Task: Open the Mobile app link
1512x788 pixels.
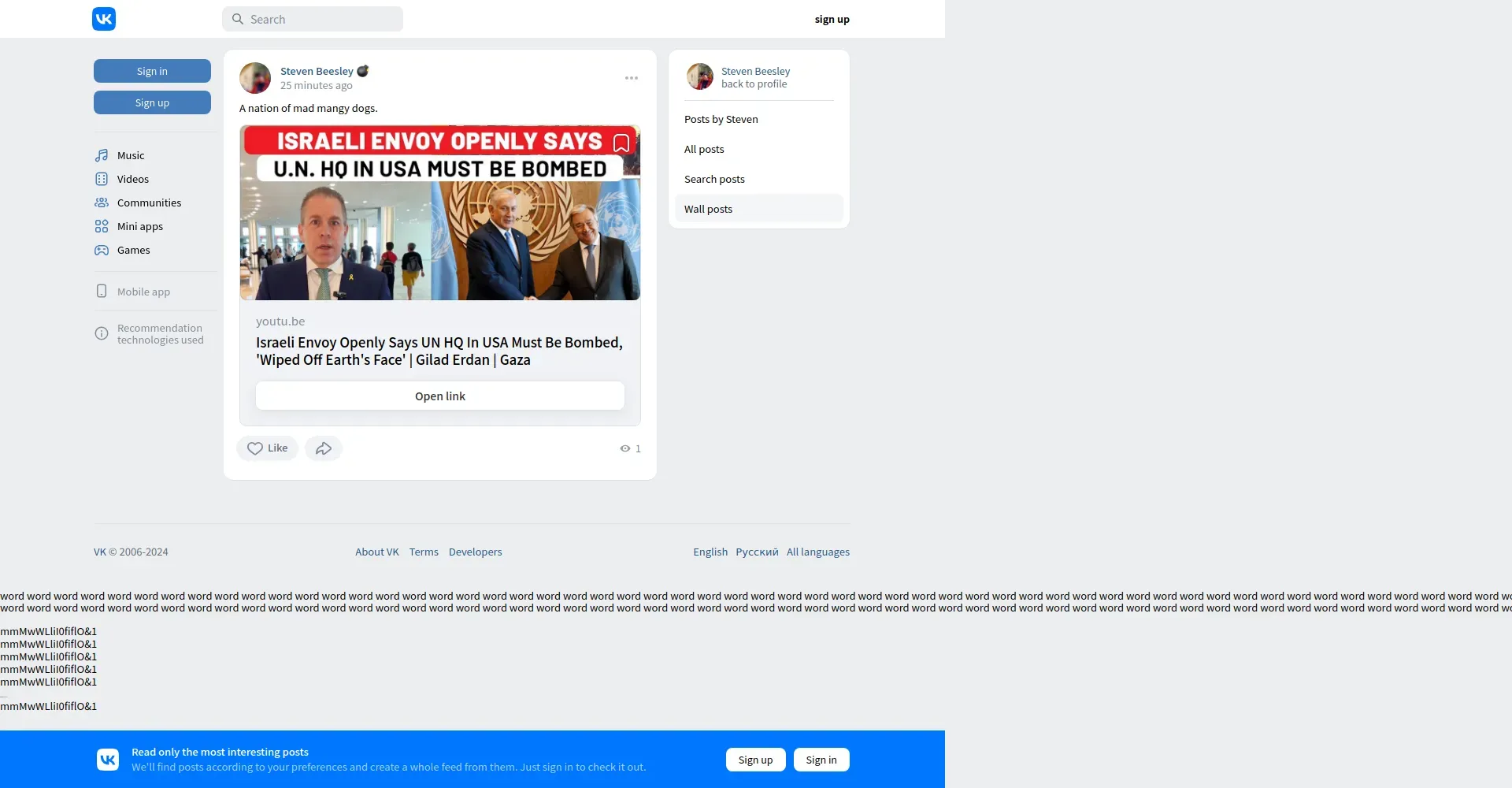Action: pyautogui.click(x=143, y=292)
